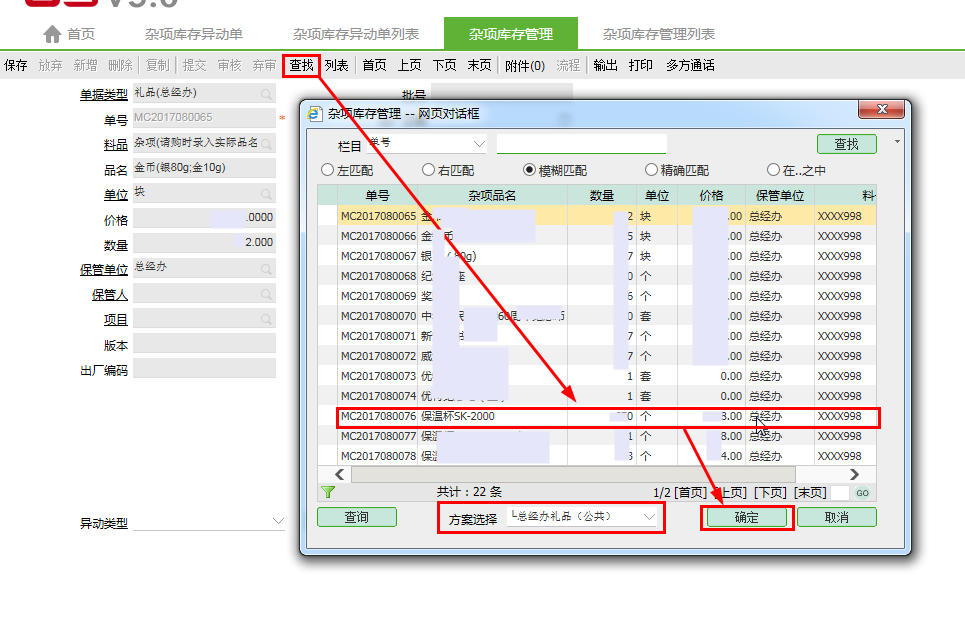Click the green 查询 button
Screen dimensions: 965x622
[356, 517]
